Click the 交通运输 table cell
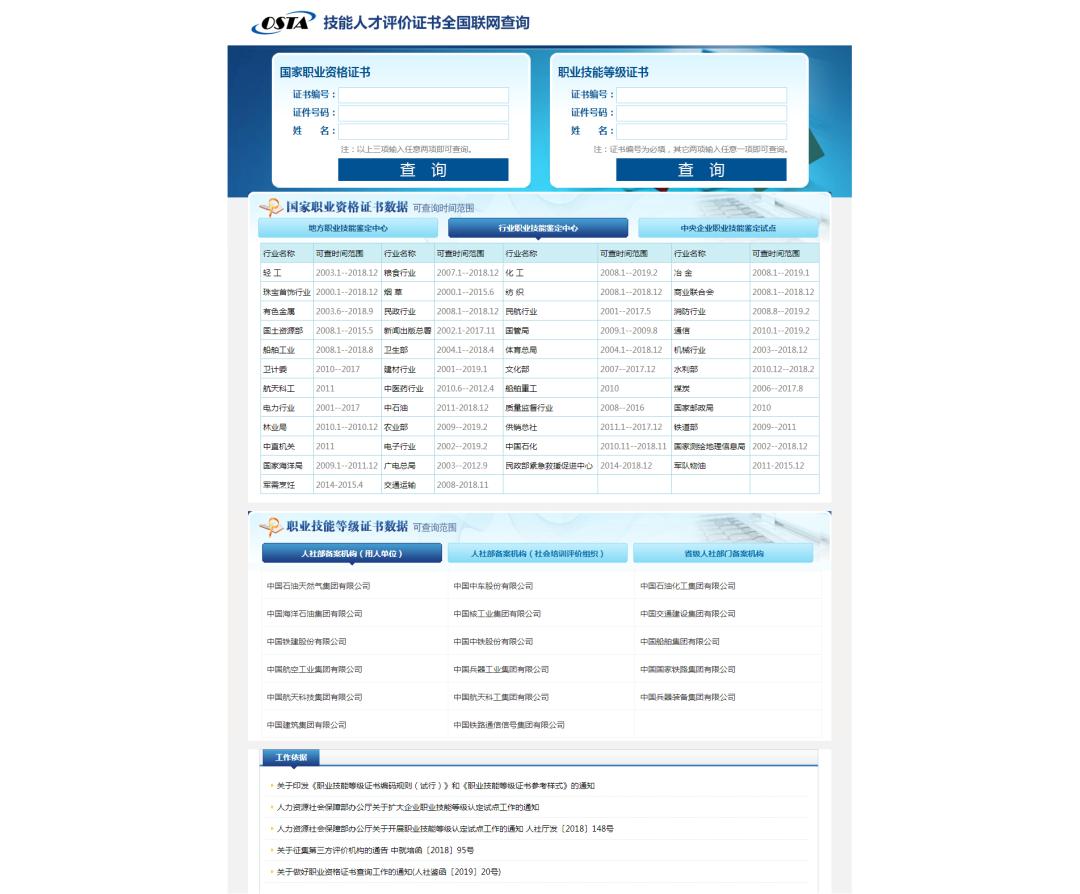 coord(408,485)
